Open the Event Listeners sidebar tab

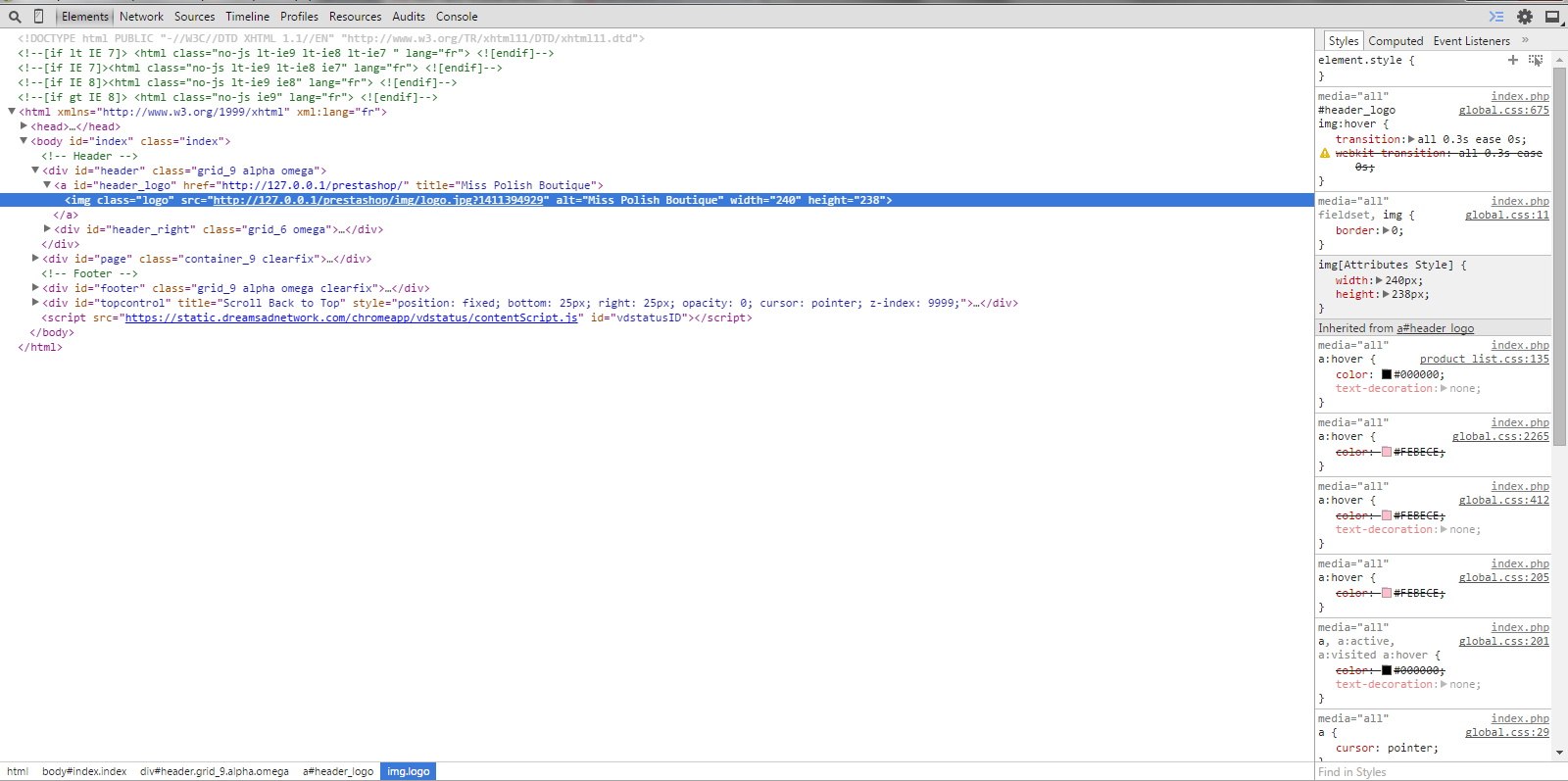1471,41
